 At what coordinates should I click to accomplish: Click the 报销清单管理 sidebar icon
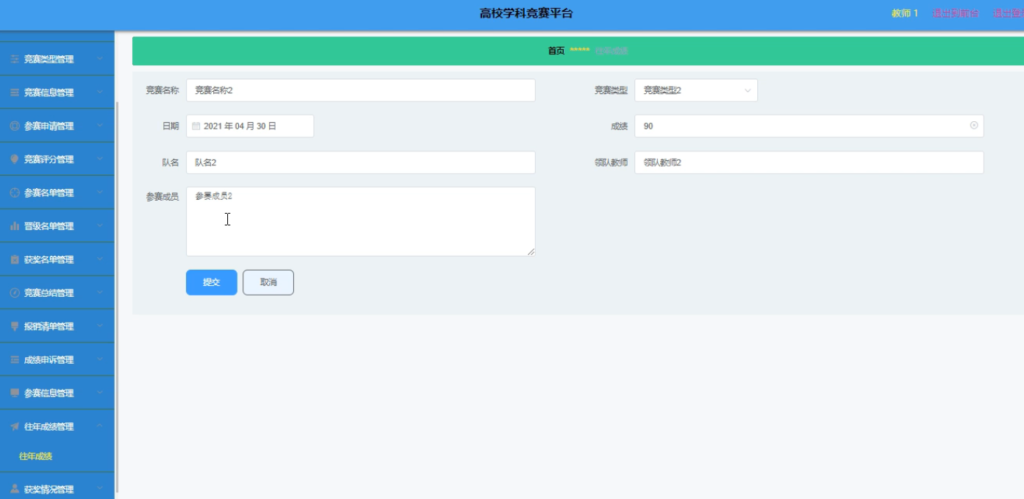tap(14, 326)
